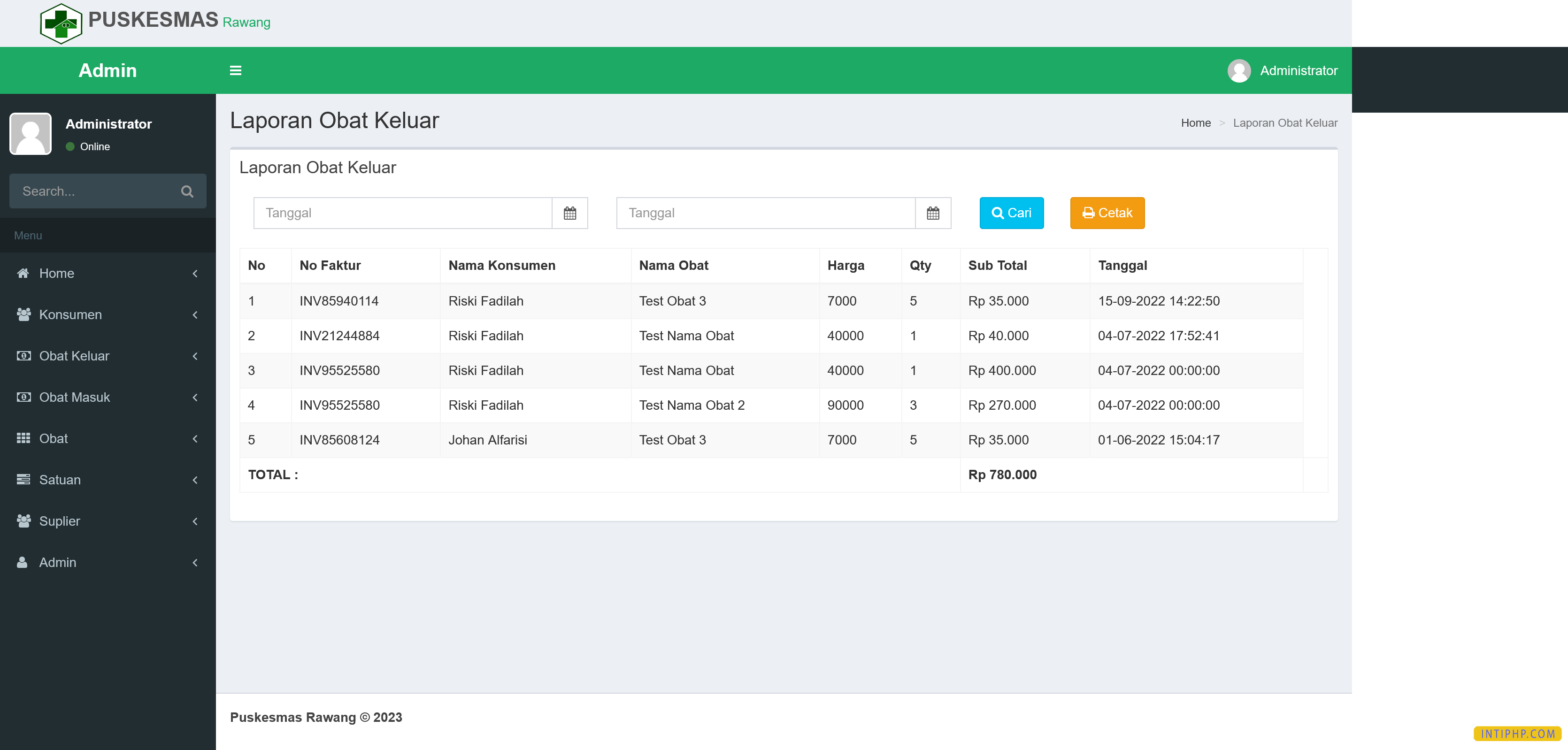Click the Puskesmas logo icon

coord(61,23)
